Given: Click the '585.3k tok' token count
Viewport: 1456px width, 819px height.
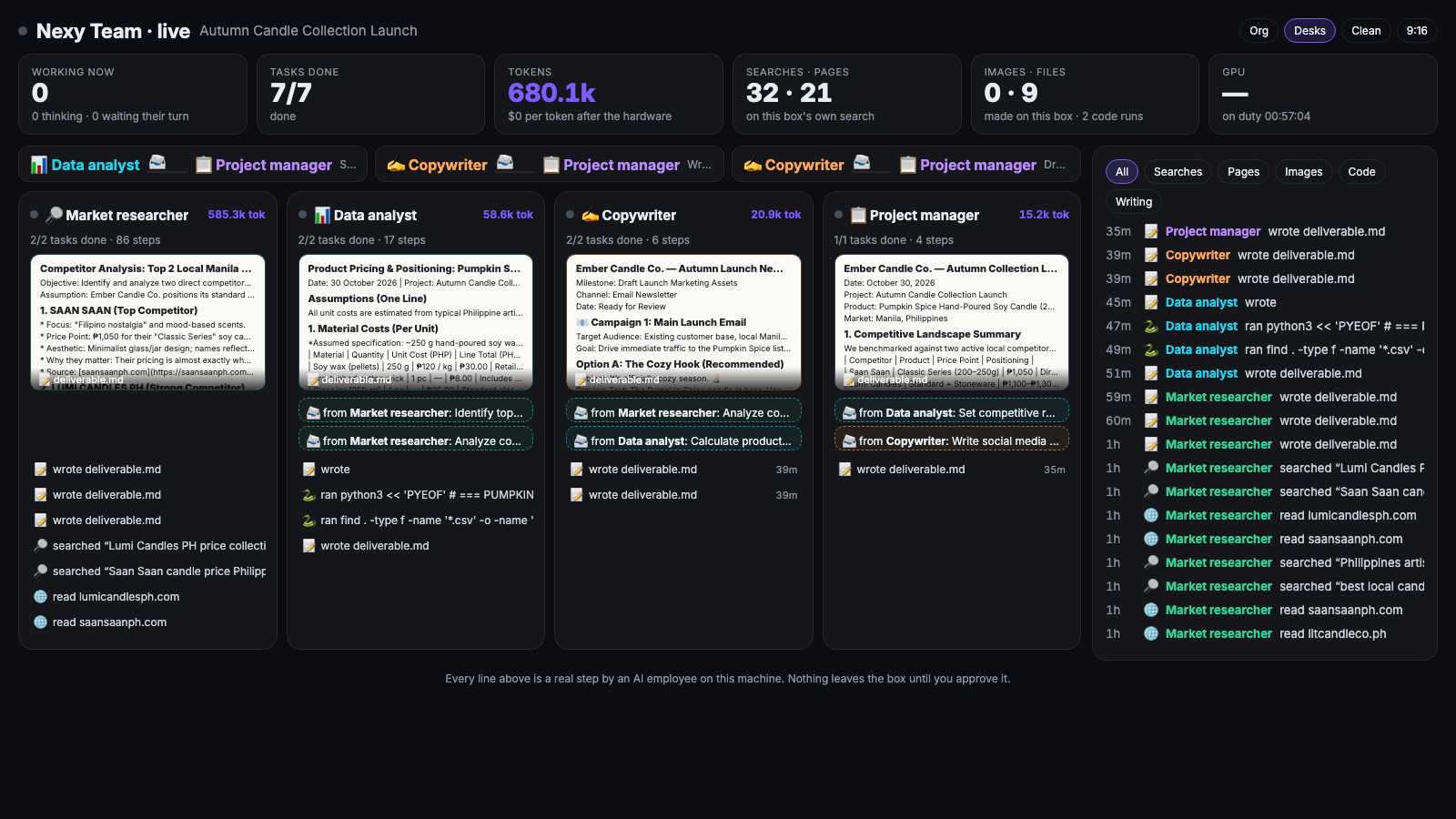Looking at the screenshot, I should (237, 215).
